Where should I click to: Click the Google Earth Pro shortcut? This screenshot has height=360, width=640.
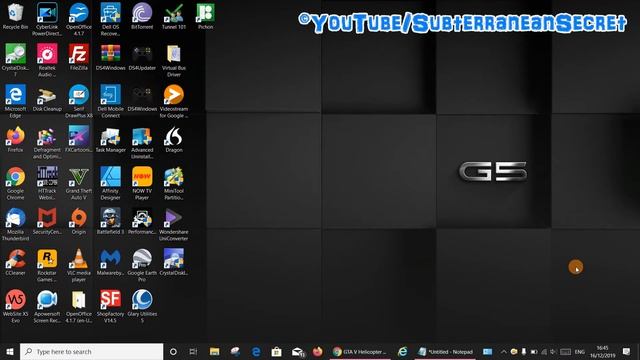142,265
